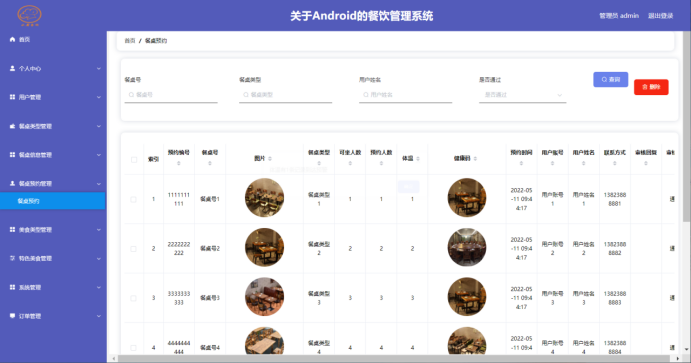The height and width of the screenshot is (363, 691).
Task: Expand the 个人中心 chevron
Action: [99, 69]
